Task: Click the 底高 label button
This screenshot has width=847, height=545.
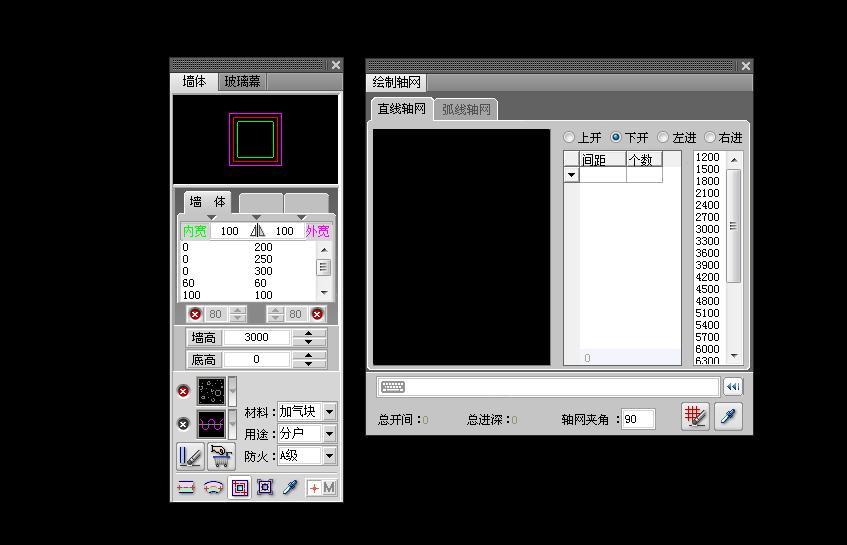Action: (x=204, y=360)
